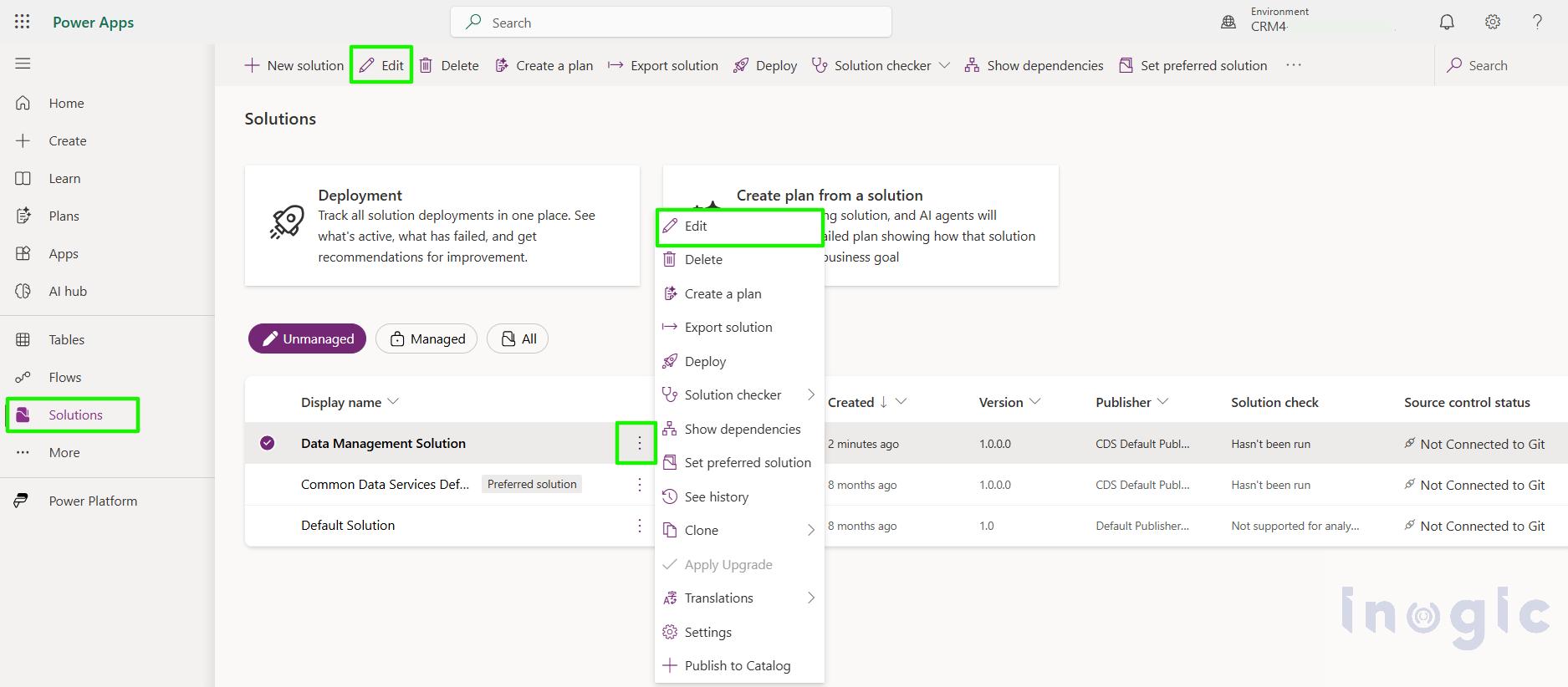Open the app launcher waffle icon
Viewport: 1568px width, 687px height.
pyautogui.click(x=23, y=22)
